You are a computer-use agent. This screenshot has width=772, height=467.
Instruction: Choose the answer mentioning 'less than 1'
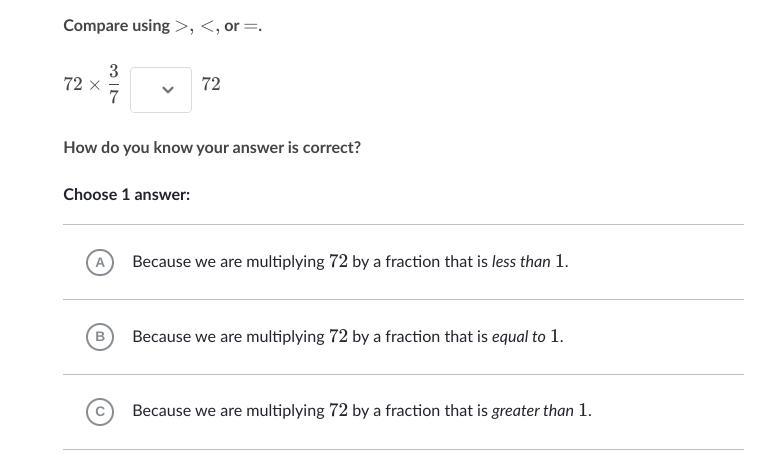[x=350, y=262]
